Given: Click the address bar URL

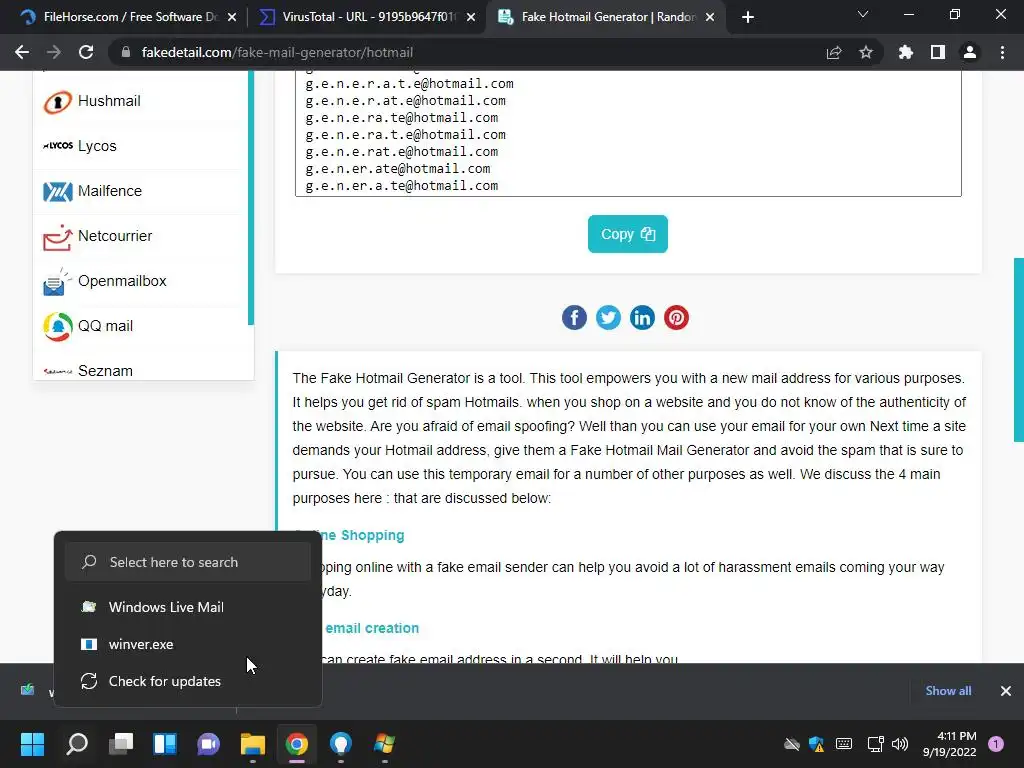Looking at the screenshot, I should coord(278,52).
